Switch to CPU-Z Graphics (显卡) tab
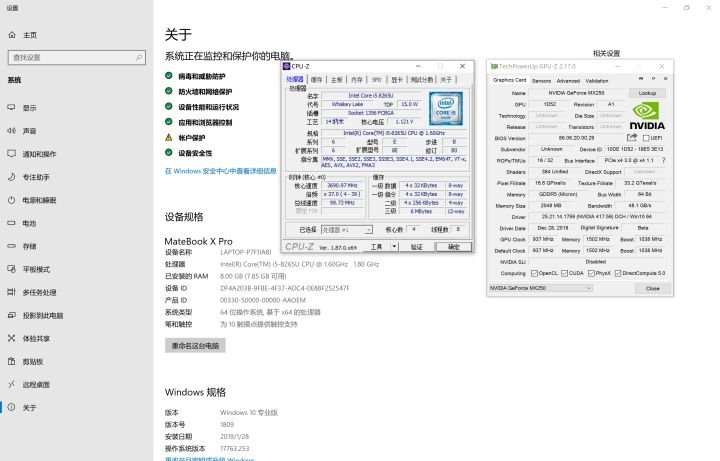This screenshot has height=461, width=720. point(397,79)
